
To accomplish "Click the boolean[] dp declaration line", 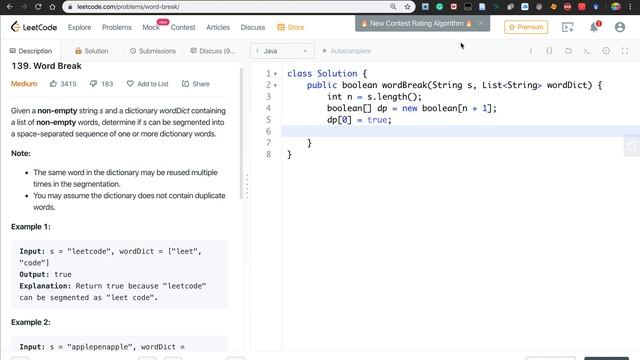I will (411, 108).
